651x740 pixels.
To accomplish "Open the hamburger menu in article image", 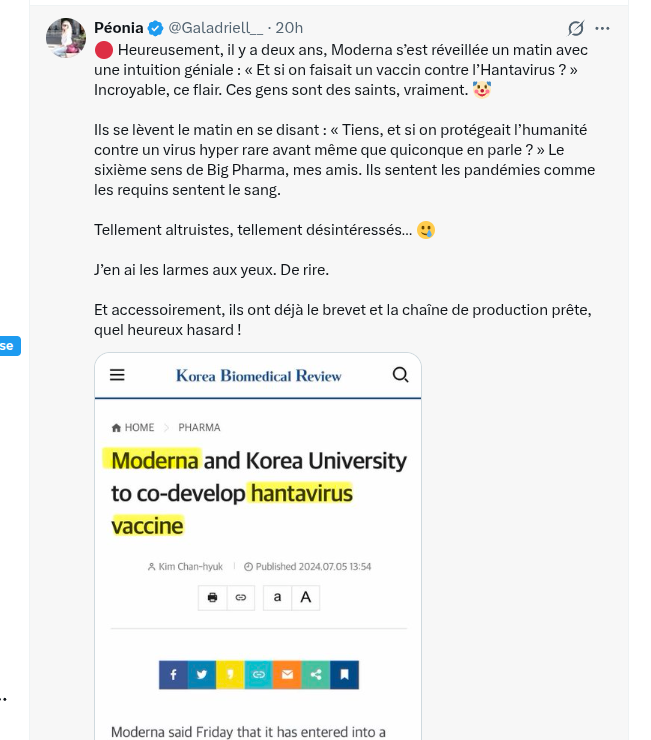I will coord(117,375).
